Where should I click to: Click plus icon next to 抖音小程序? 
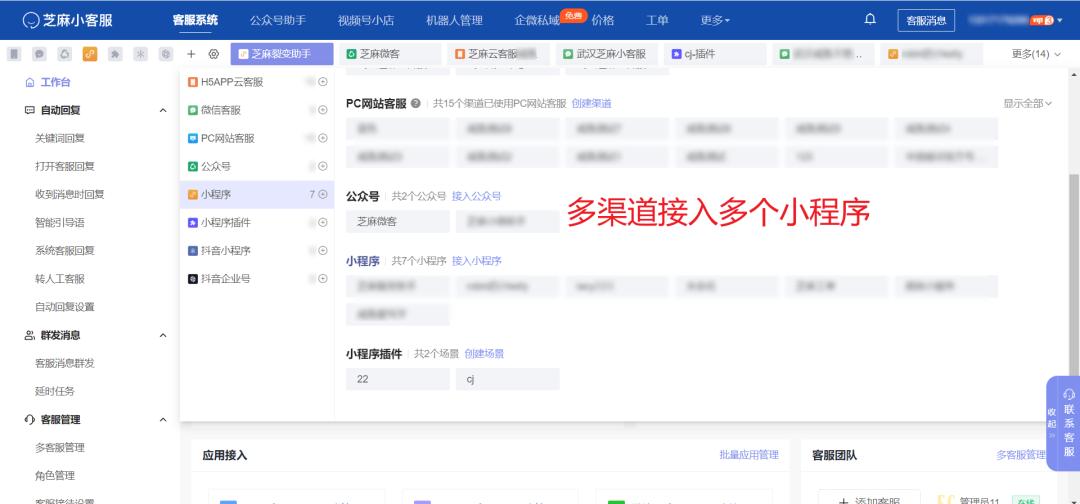[x=323, y=251]
